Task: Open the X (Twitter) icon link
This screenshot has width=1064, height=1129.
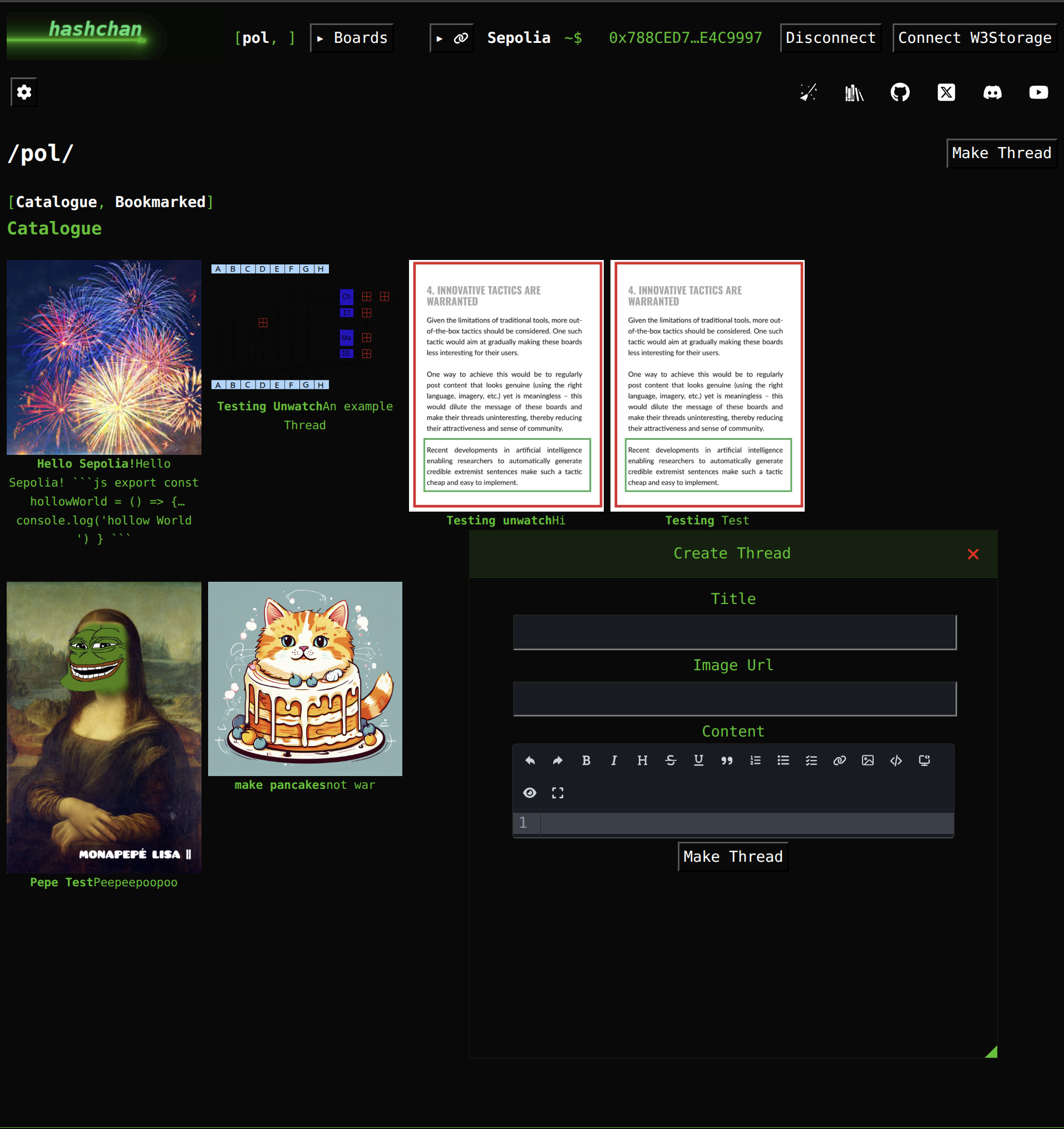Action: click(x=946, y=92)
